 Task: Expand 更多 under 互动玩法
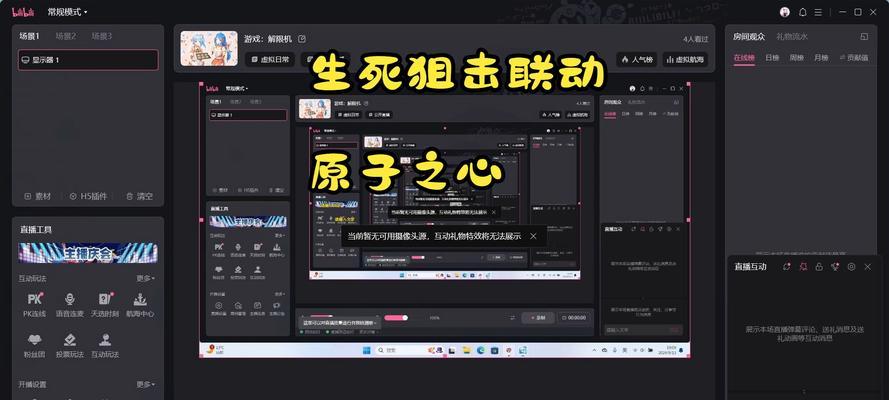click(146, 278)
